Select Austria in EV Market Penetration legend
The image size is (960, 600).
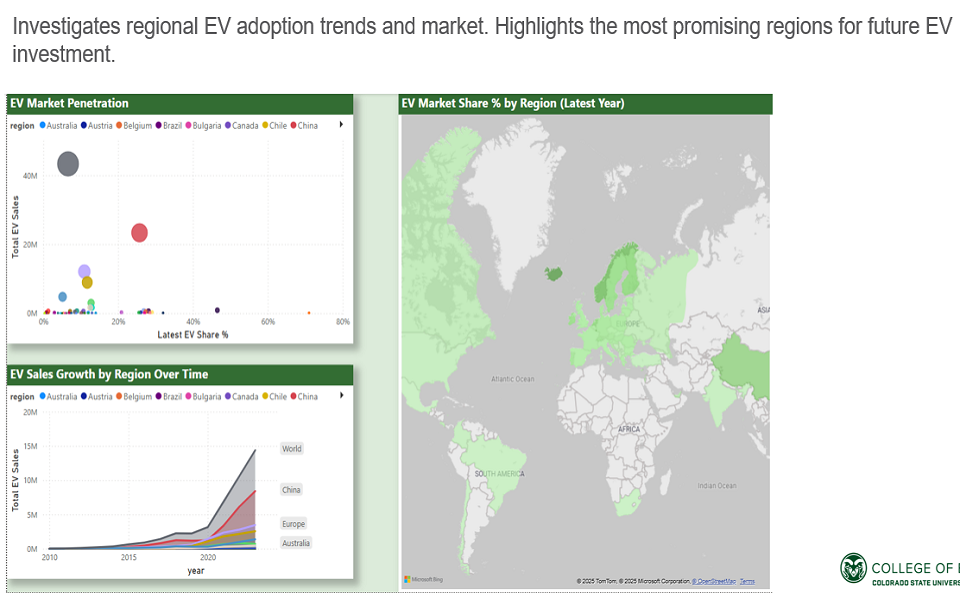coord(96,126)
